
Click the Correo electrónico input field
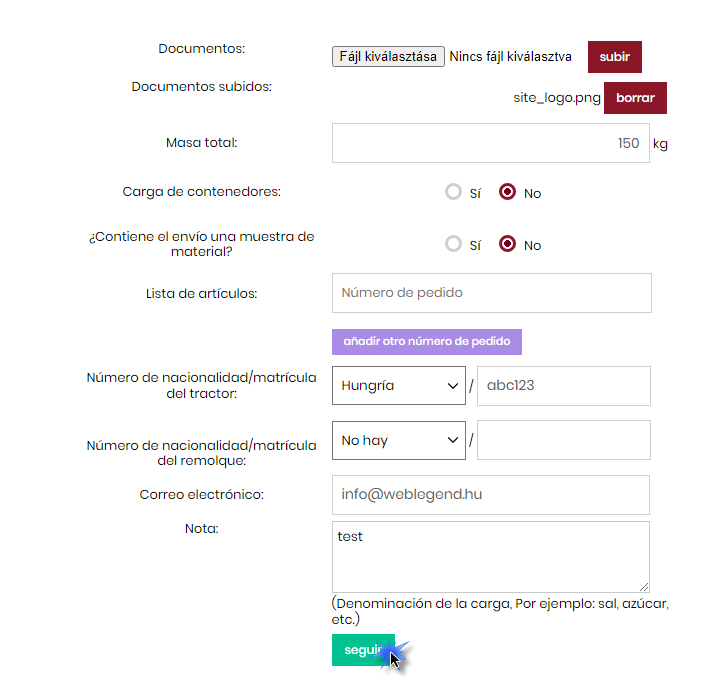490,495
